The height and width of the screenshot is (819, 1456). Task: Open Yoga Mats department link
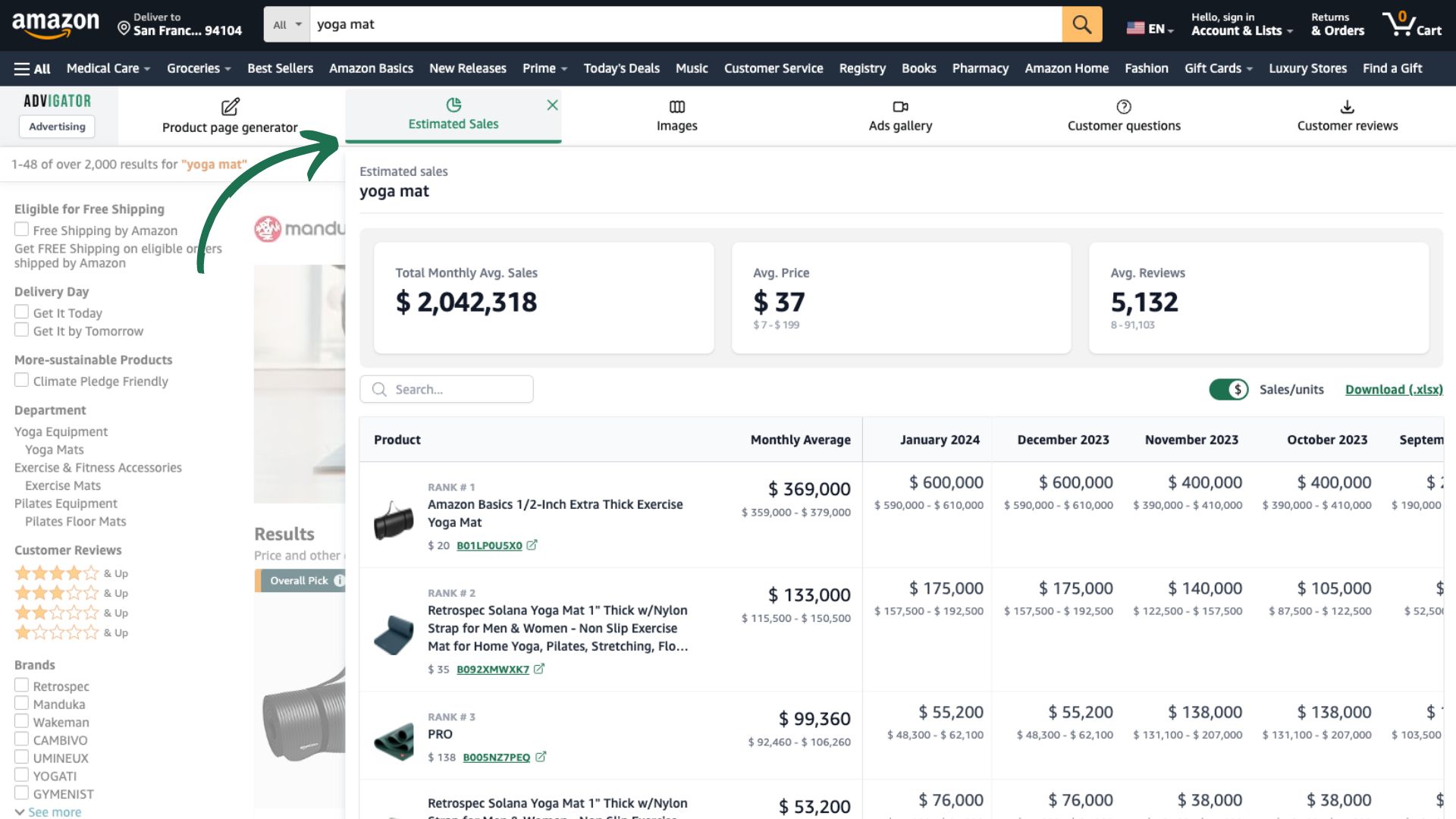[55, 449]
